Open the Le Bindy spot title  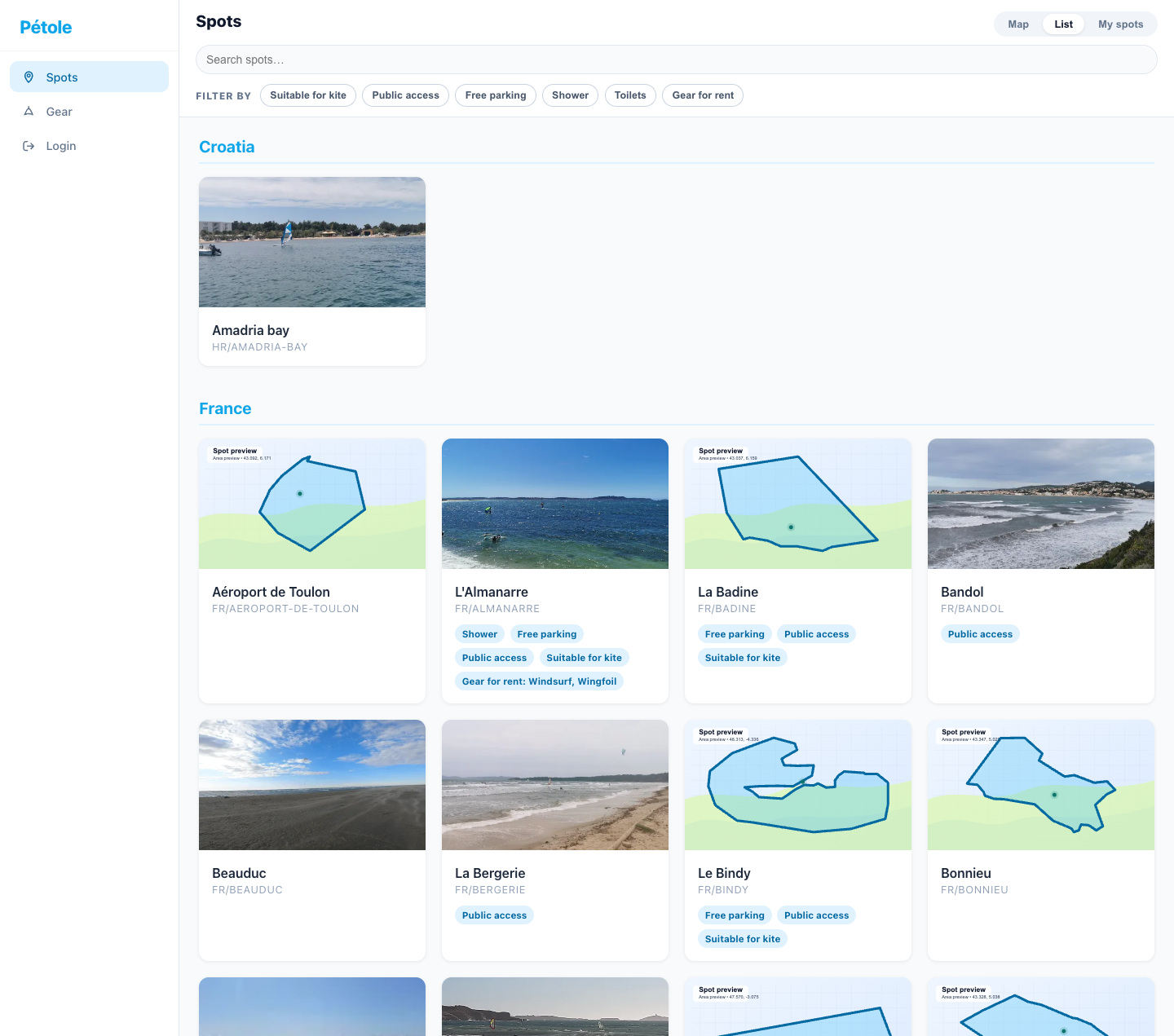[x=724, y=873]
